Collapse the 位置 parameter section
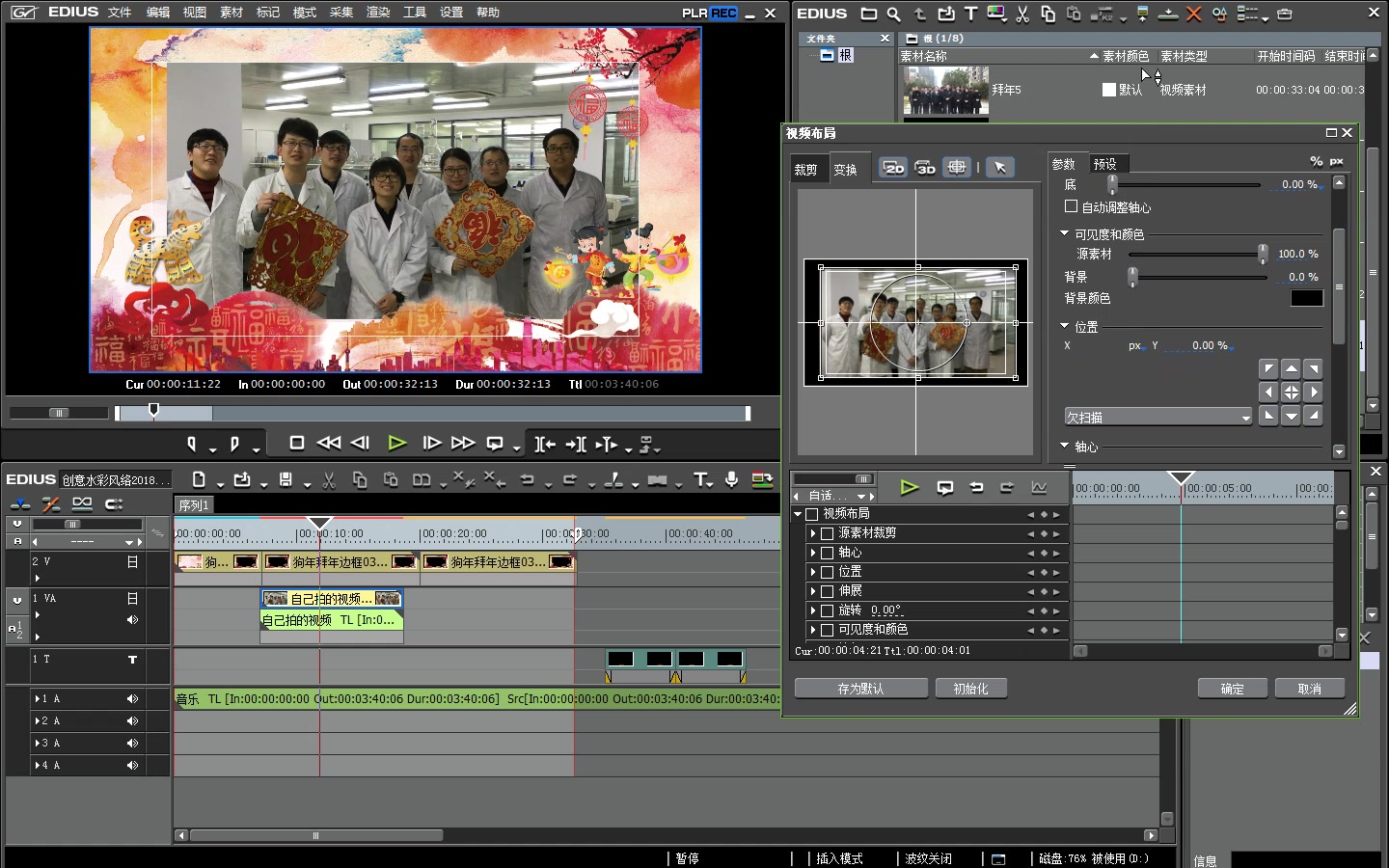 1065,326
